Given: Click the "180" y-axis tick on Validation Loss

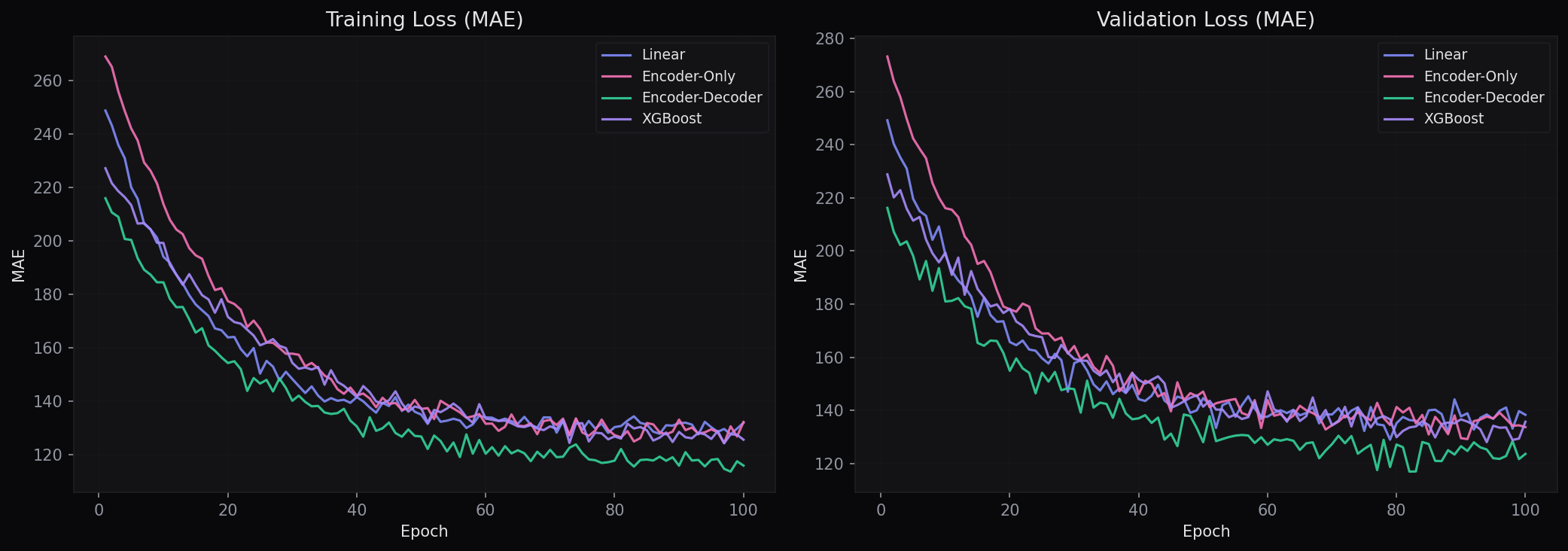Looking at the screenshot, I should (830, 305).
